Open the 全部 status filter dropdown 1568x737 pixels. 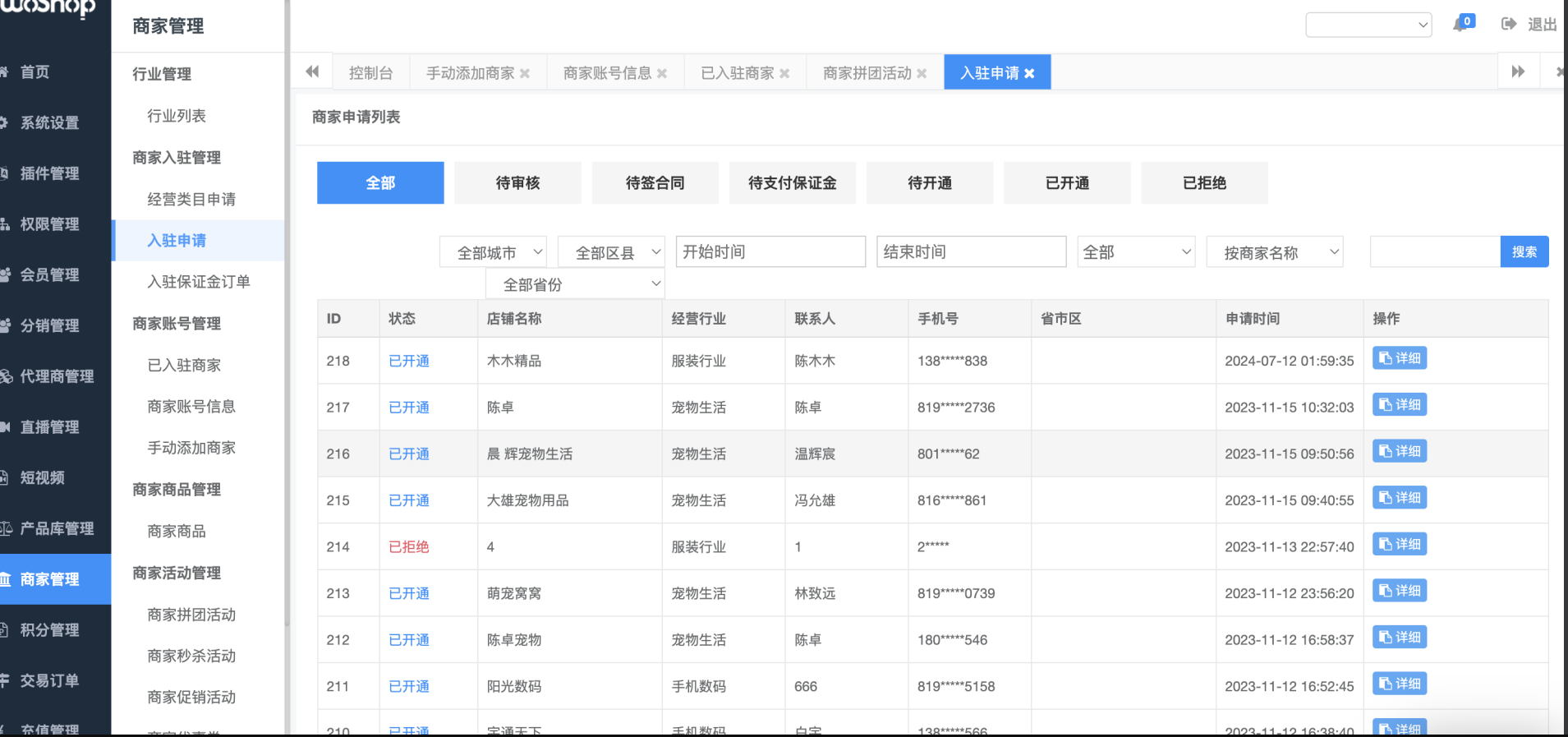click(x=1136, y=252)
